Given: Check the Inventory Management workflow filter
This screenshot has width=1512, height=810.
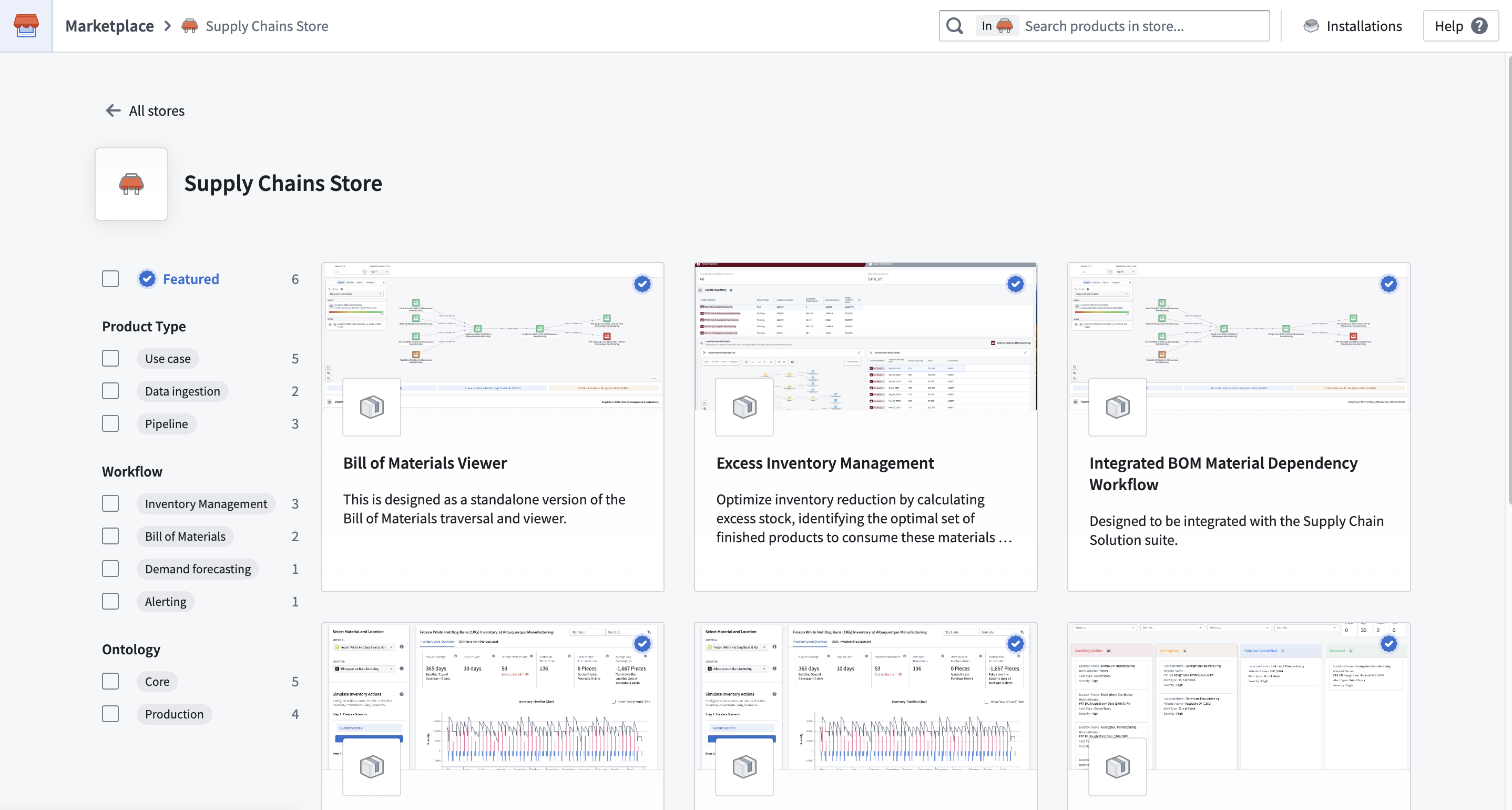Looking at the screenshot, I should pyautogui.click(x=110, y=503).
